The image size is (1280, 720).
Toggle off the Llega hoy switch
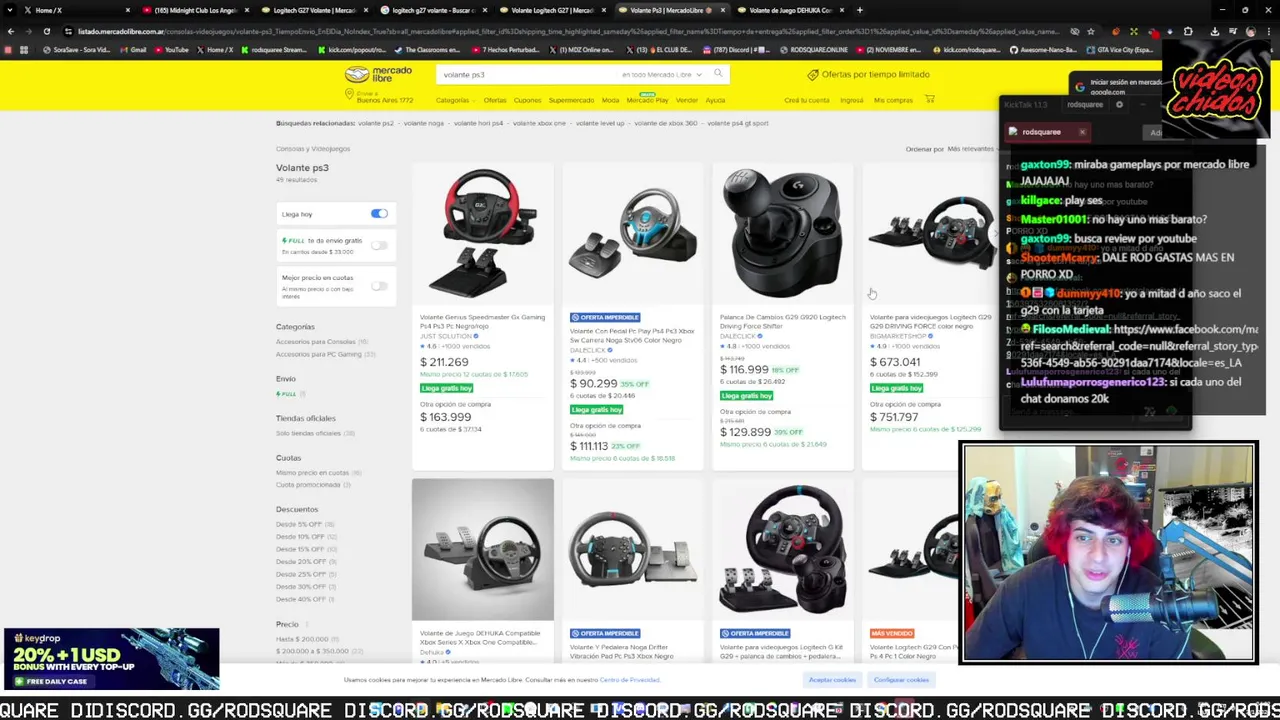tap(379, 214)
